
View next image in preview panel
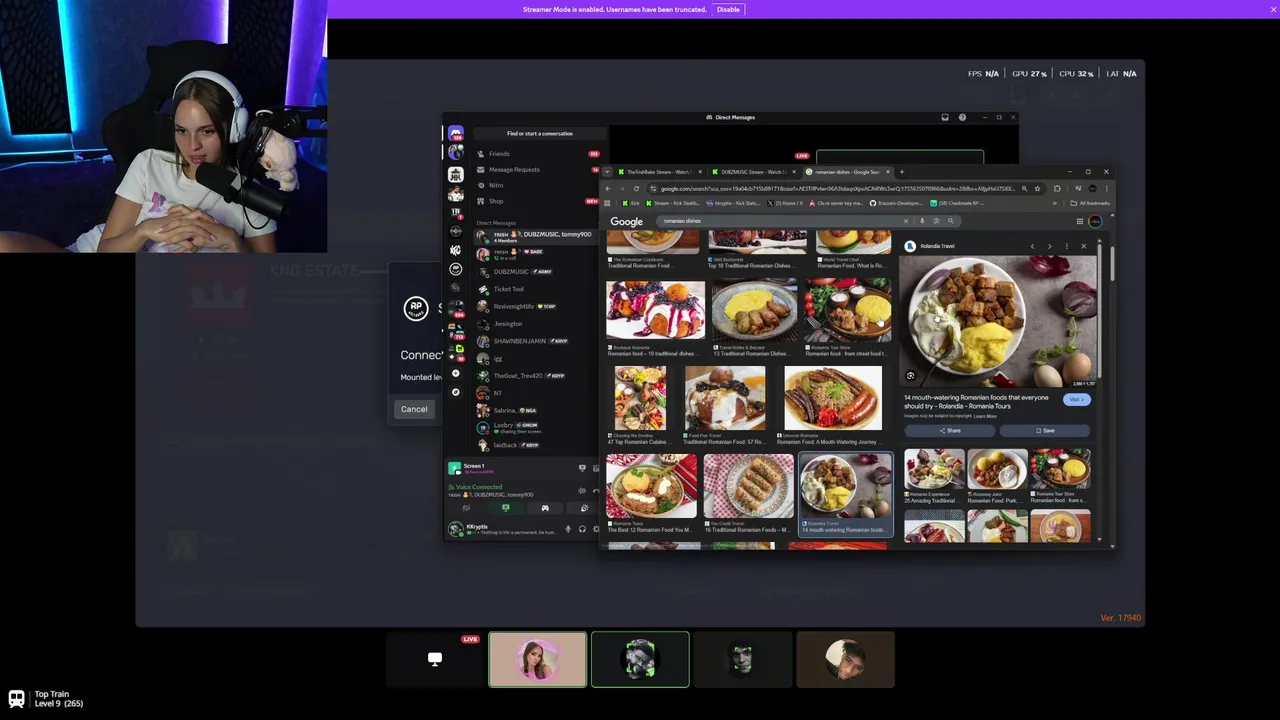point(1049,246)
